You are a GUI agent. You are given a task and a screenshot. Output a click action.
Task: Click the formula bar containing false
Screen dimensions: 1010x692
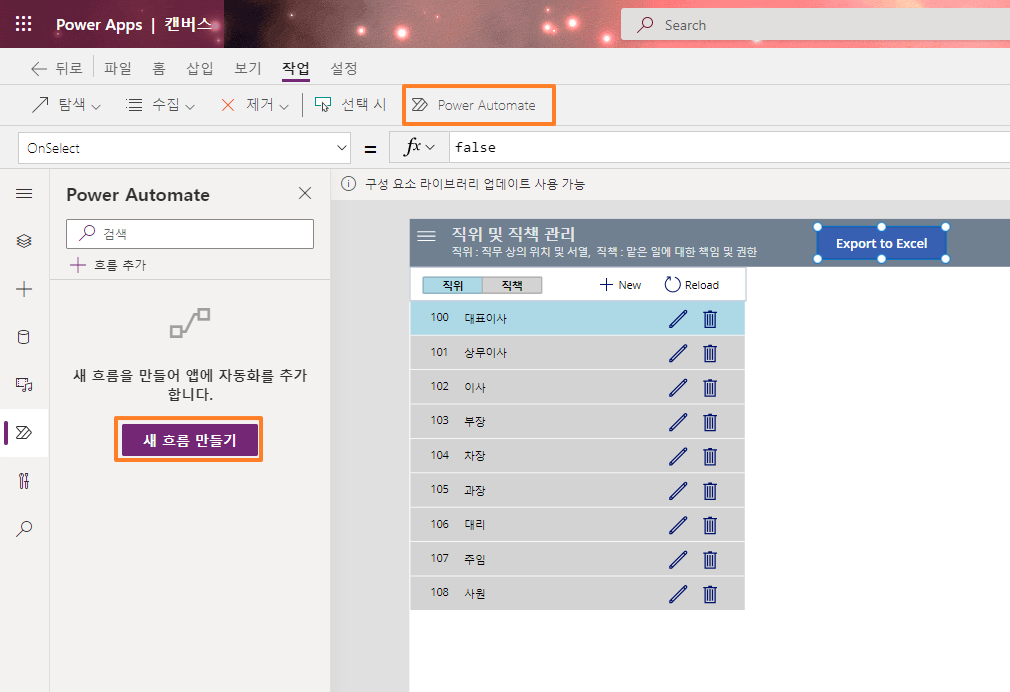[728, 148]
